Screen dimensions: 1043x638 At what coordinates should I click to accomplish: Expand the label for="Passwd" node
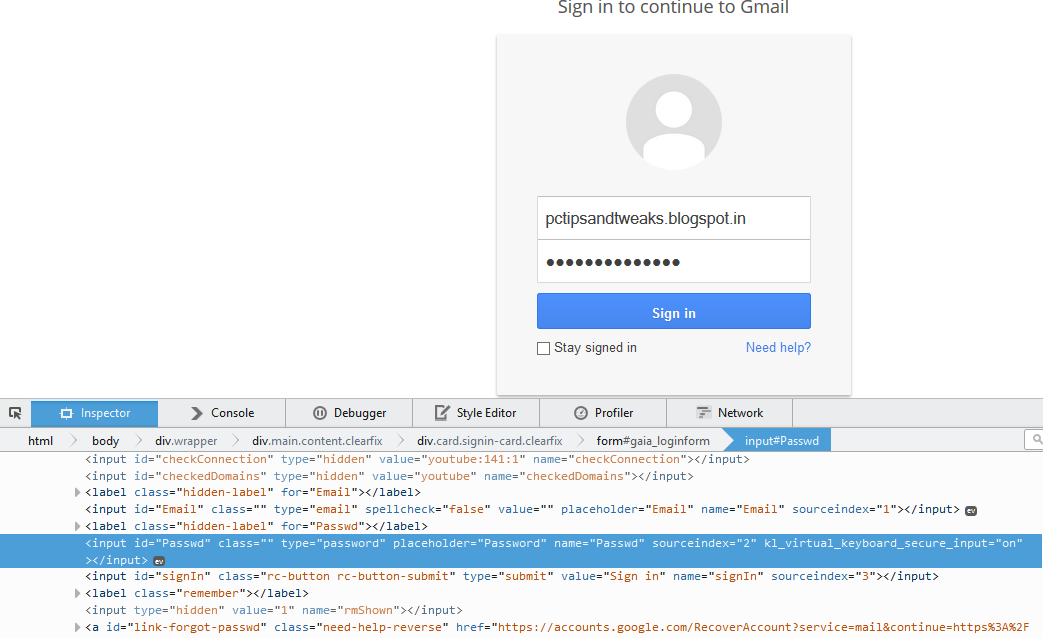(77, 526)
